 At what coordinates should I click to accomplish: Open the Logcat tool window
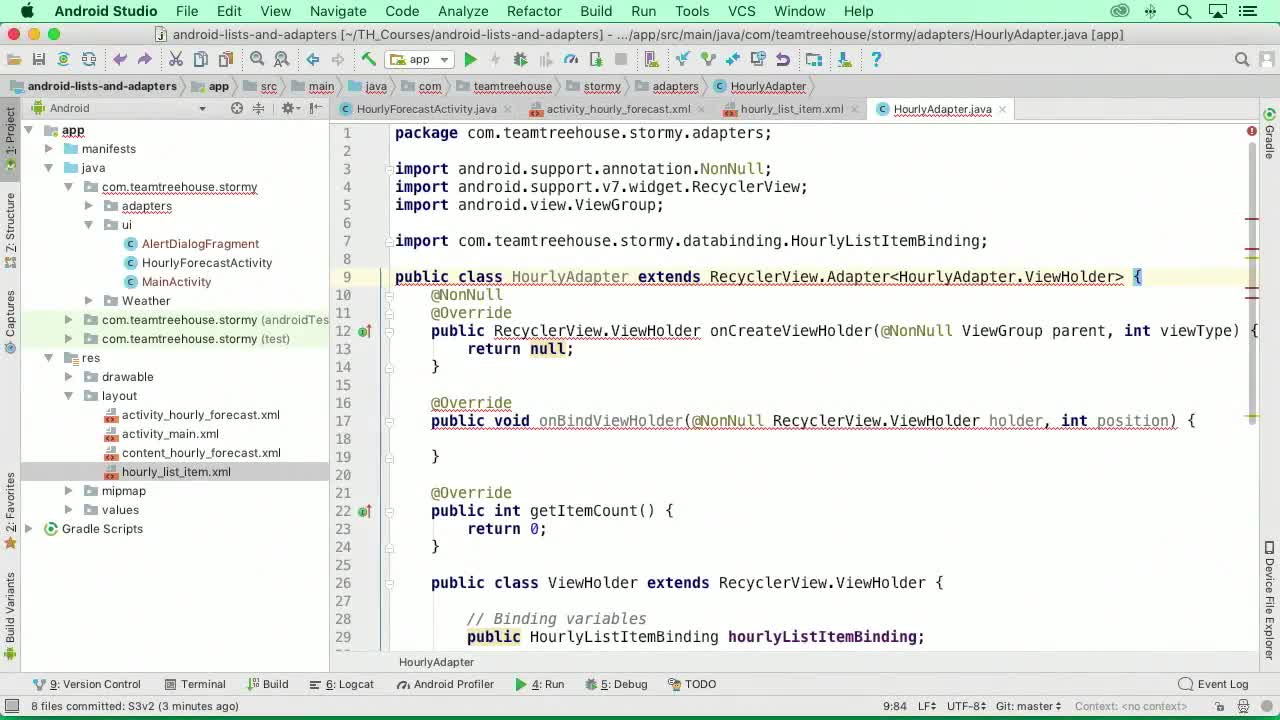pyautogui.click(x=342, y=684)
